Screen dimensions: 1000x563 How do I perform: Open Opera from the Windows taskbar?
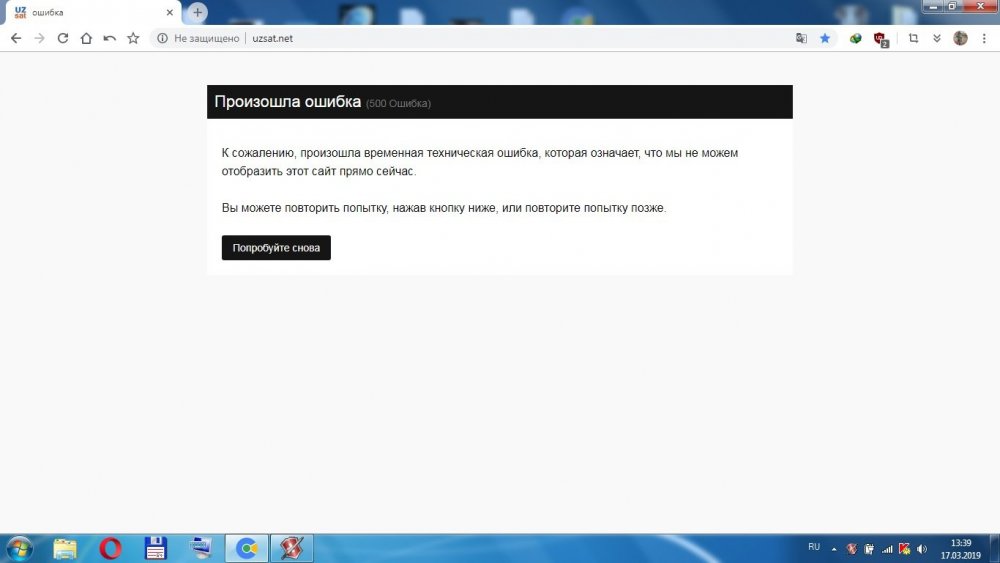110,548
